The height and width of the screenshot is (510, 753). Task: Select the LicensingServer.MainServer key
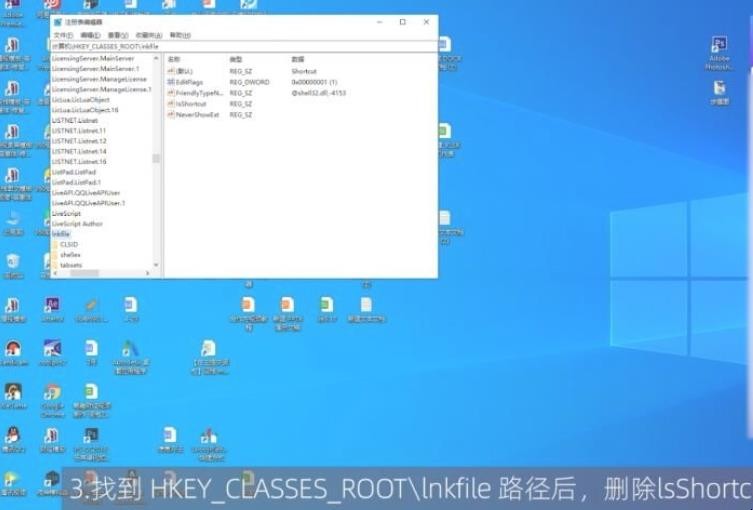93,58
